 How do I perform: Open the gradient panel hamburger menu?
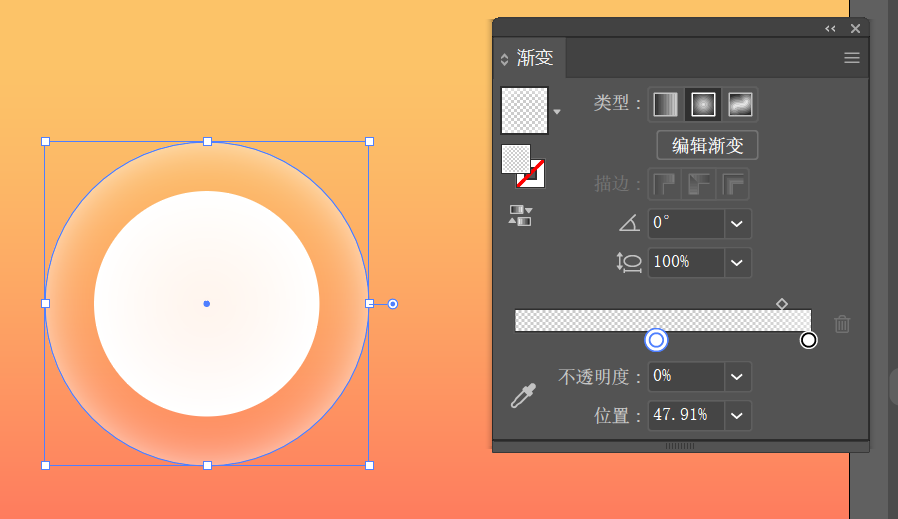[852, 58]
